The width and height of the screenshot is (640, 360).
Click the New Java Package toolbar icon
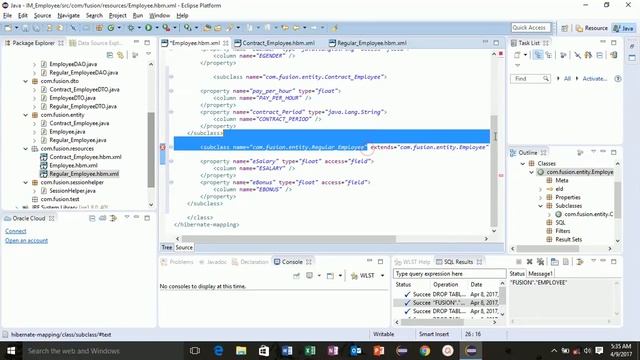coord(99,28)
